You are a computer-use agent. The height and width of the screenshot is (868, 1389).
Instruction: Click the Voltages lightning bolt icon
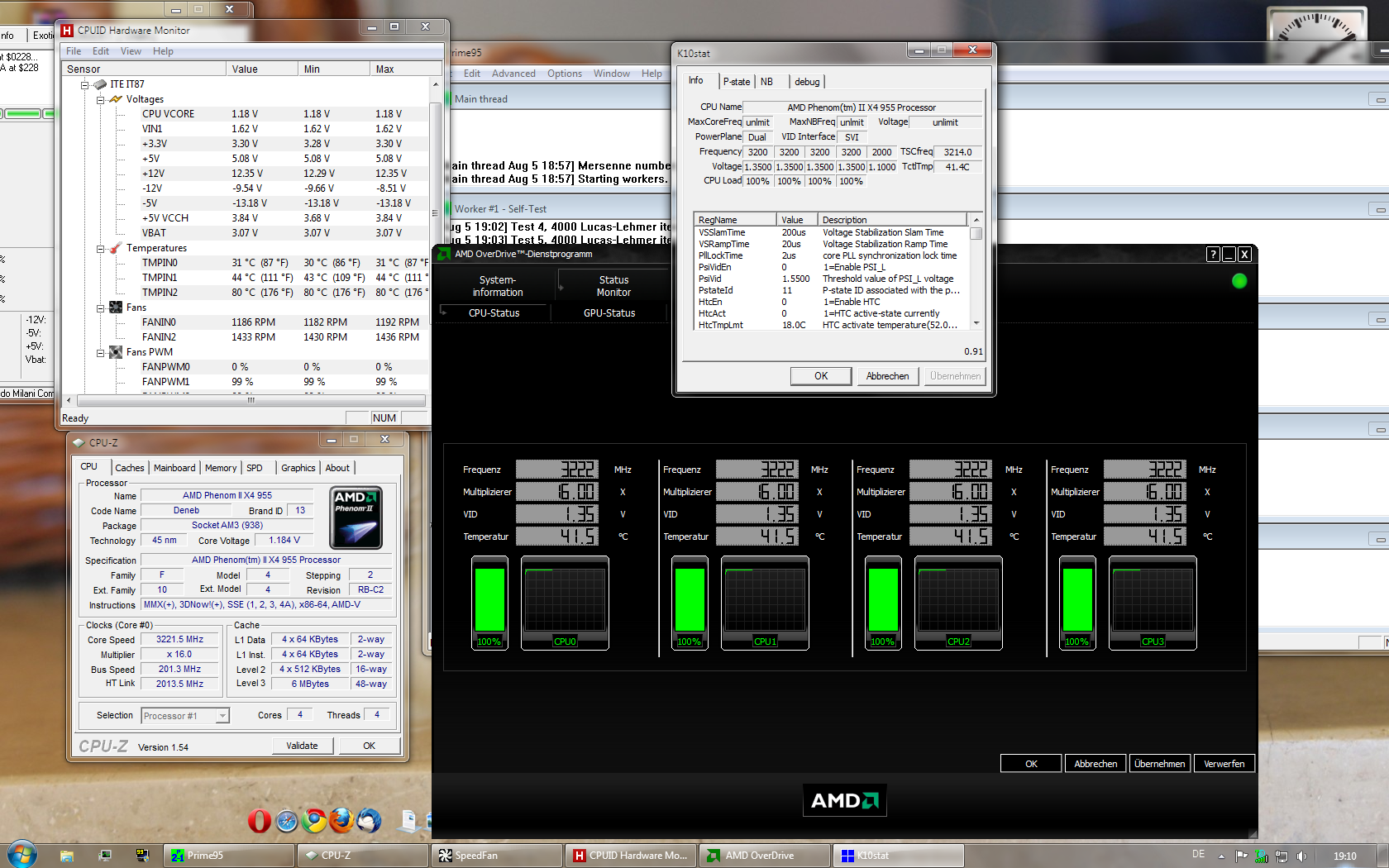click(x=116, y=99)
